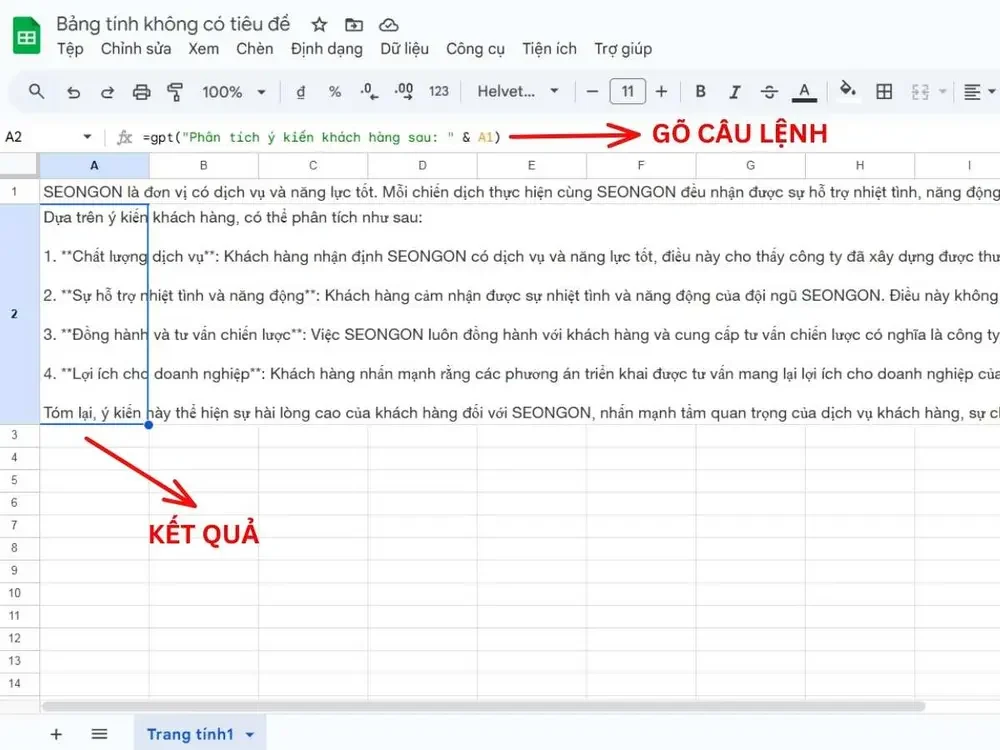
Task: Select row 2 header
Action: tap(15, 314)
